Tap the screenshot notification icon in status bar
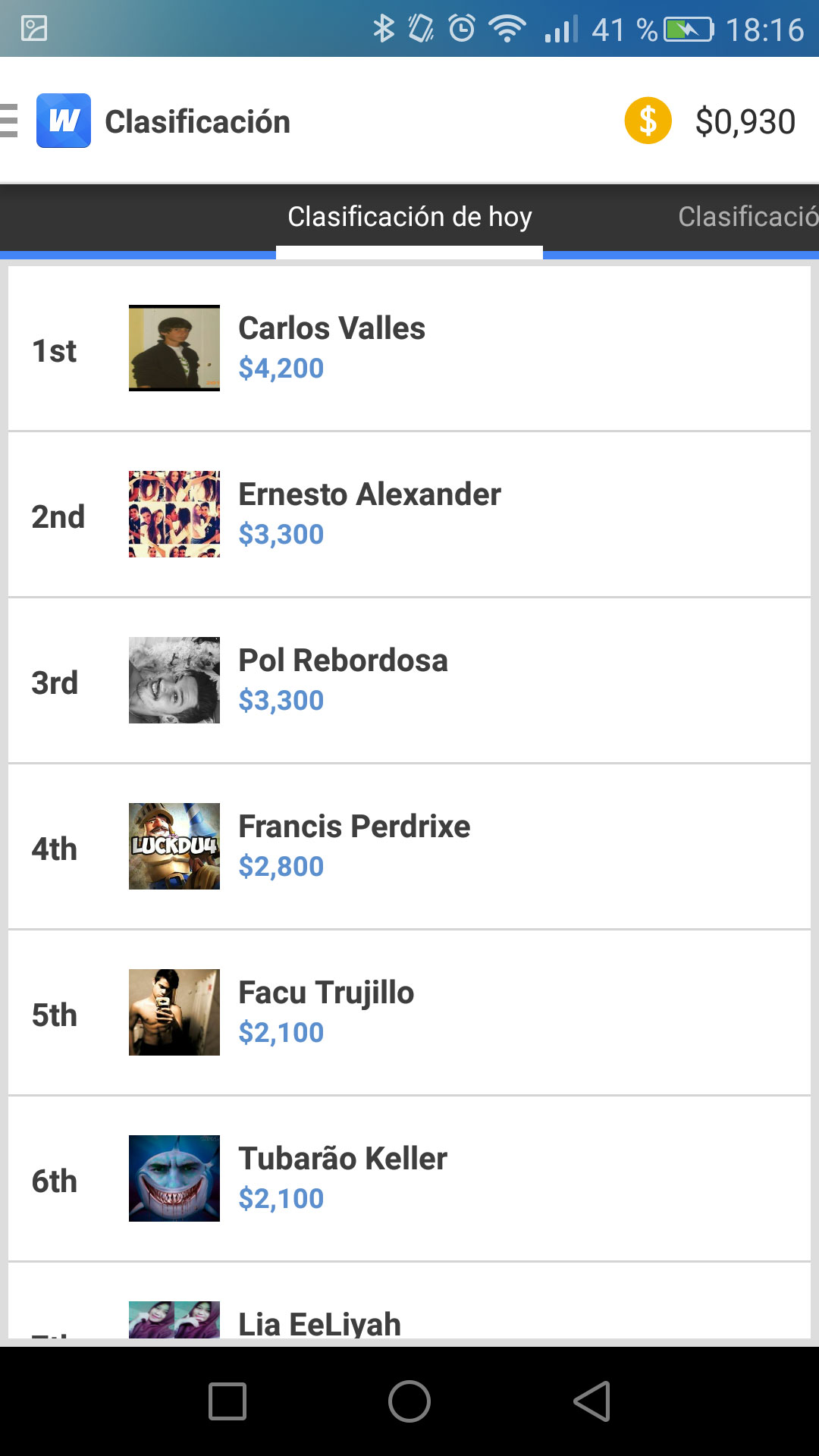 [34, 29]
